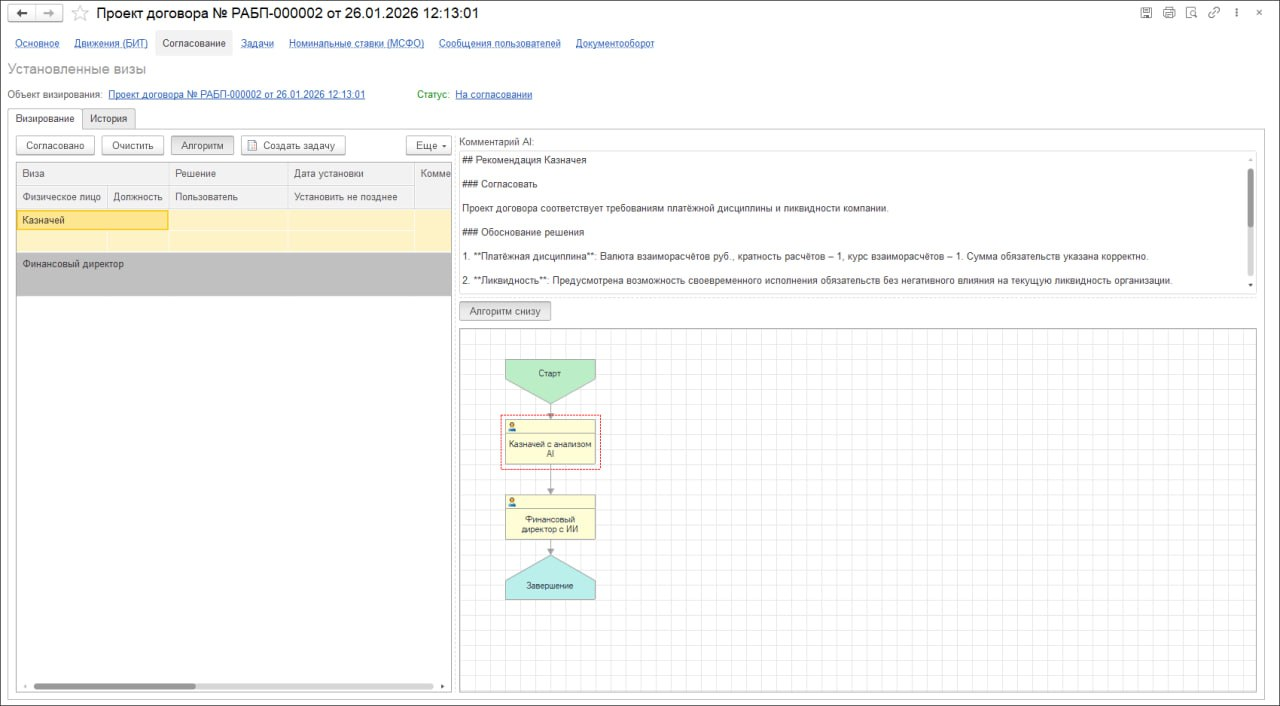Click the Очистить button
The height and width of the screenshot is (706, 1280).
pos(132,145)
